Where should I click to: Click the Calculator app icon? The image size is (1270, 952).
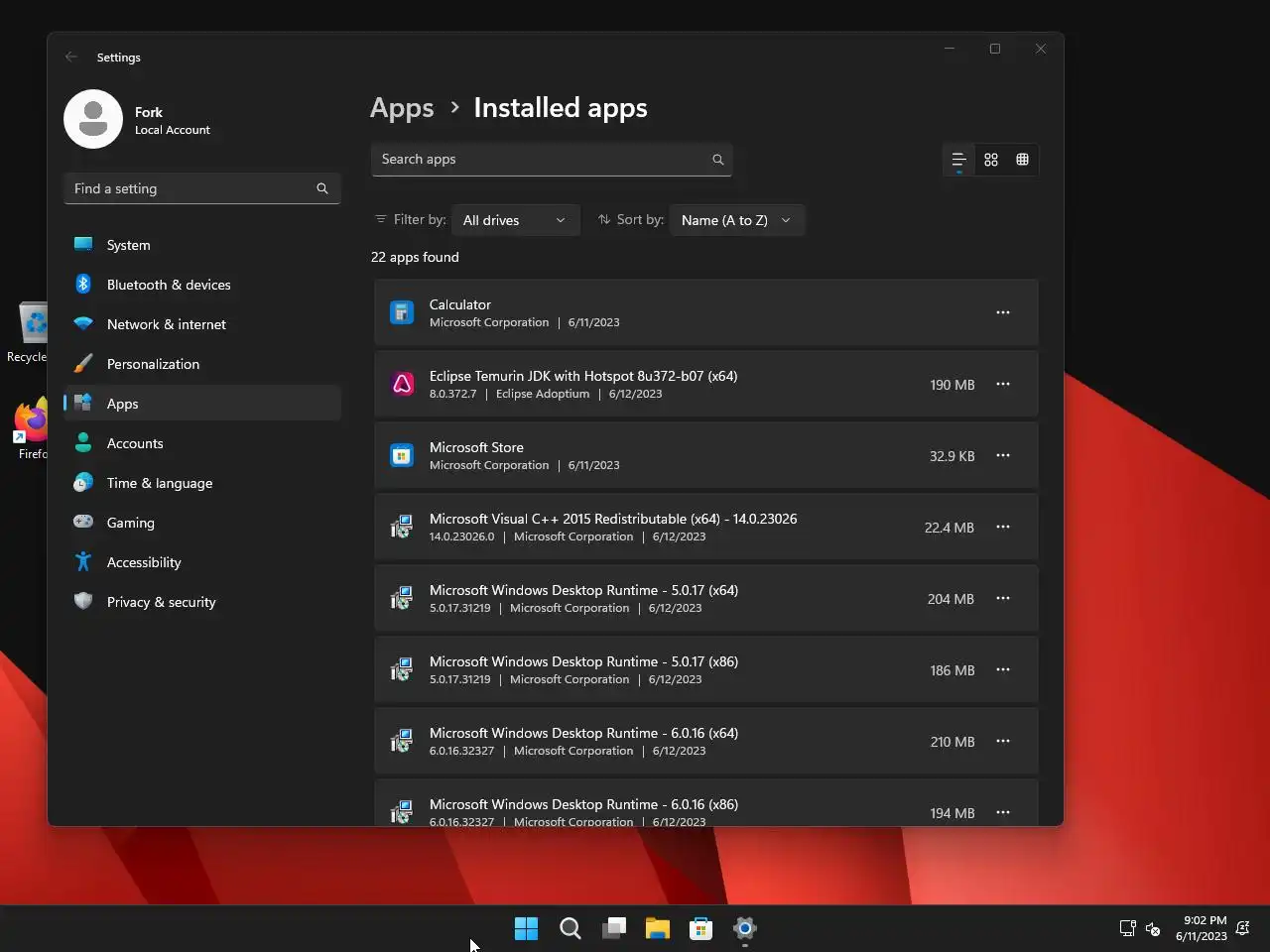point(402,313)
